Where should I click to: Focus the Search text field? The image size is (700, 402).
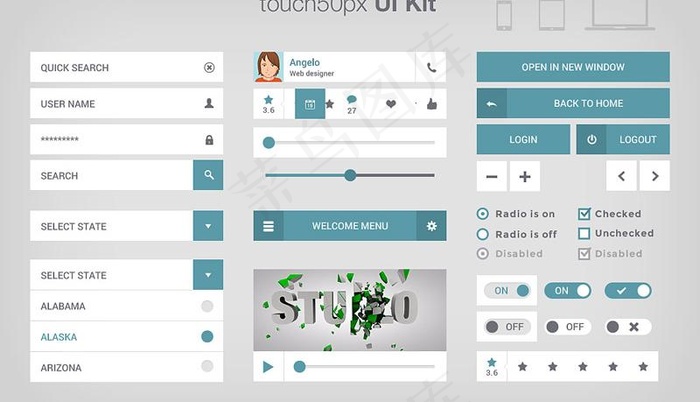pyautogui.click(x=112, y=175)
